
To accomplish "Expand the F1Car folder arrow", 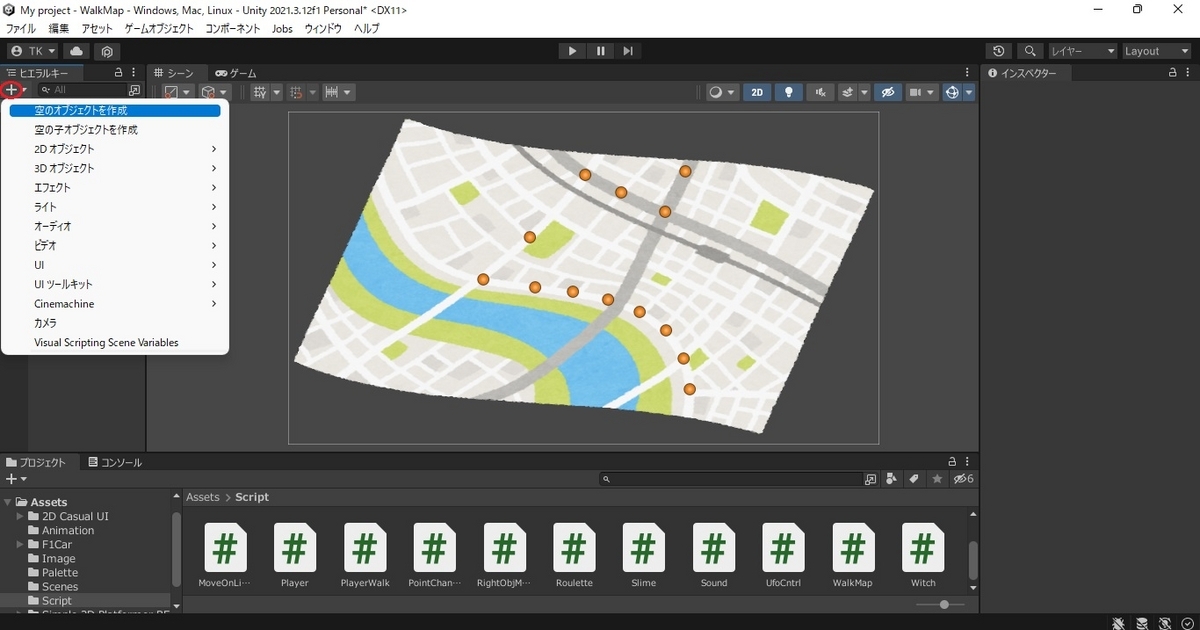I will pos(20,545).
